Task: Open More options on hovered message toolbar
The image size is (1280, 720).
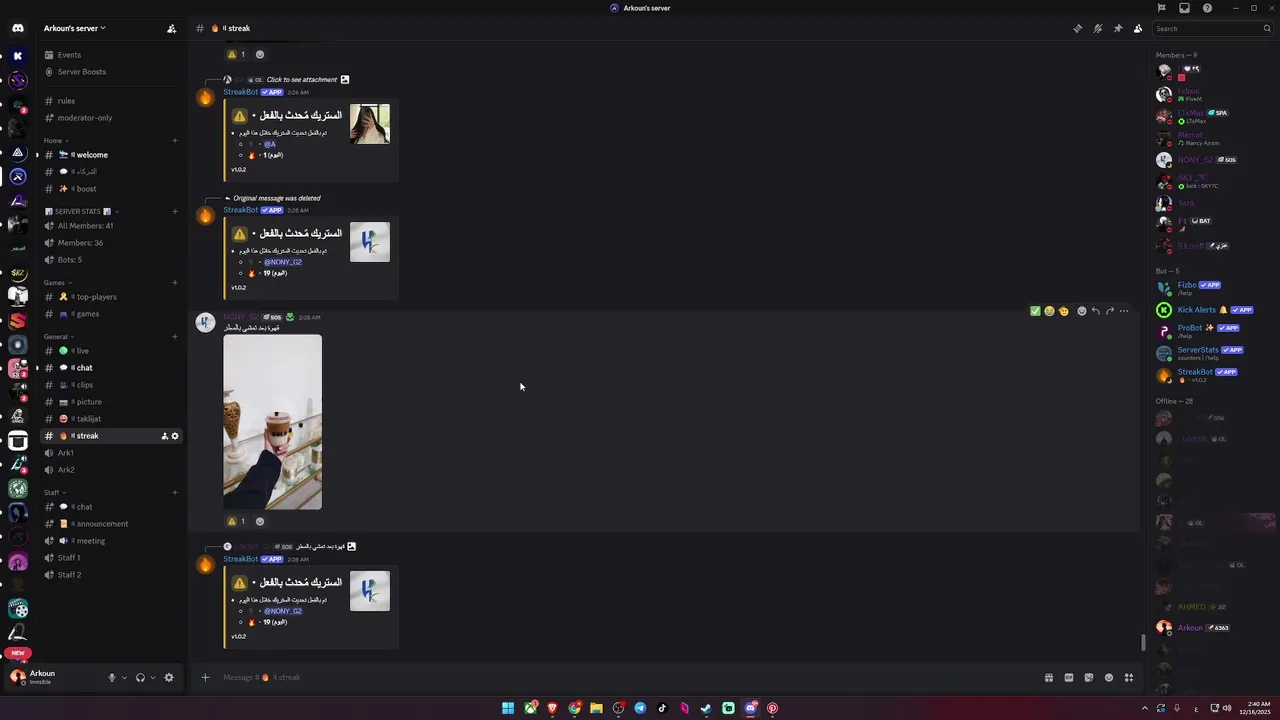Action: coord(1124,311)
